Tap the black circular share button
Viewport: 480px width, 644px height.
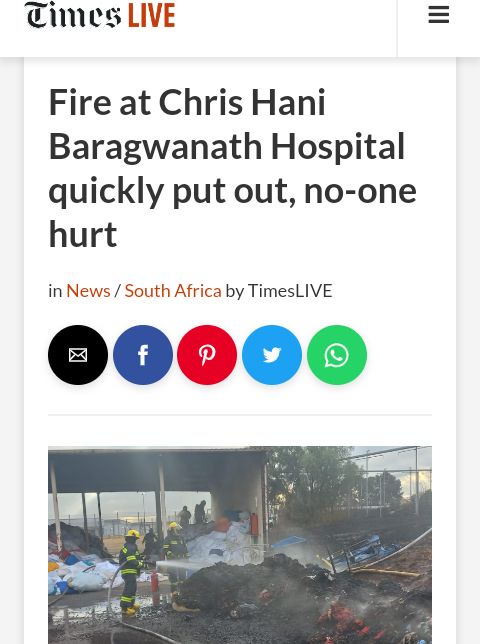click(x=78, y=355)
